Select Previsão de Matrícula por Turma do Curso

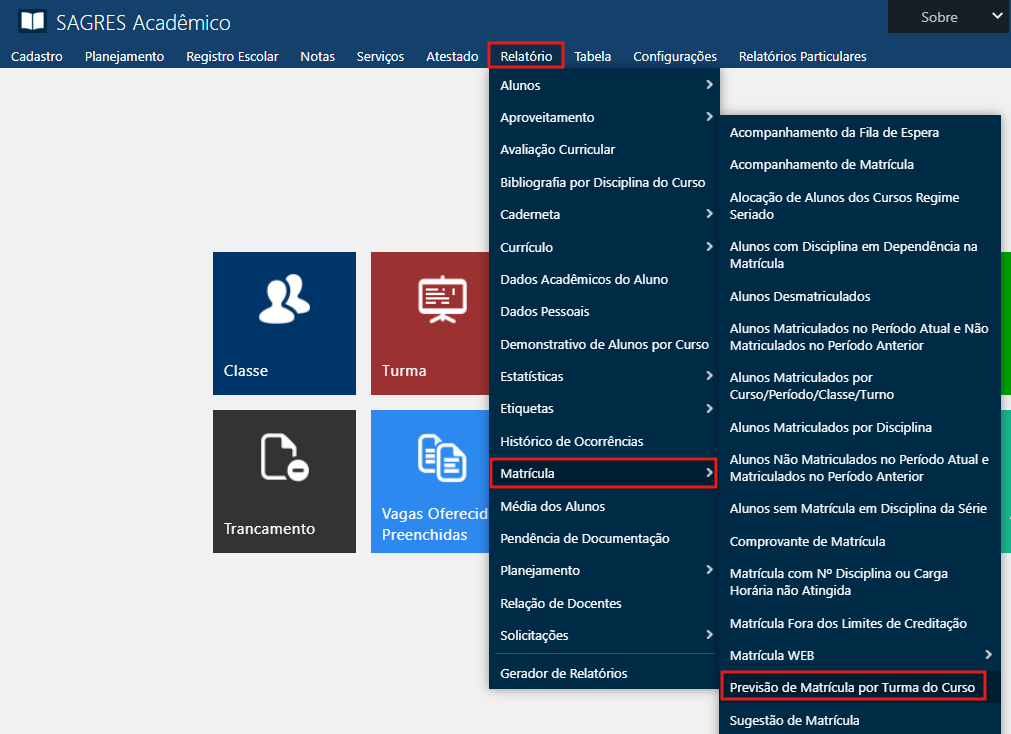(x=852, y=688)
